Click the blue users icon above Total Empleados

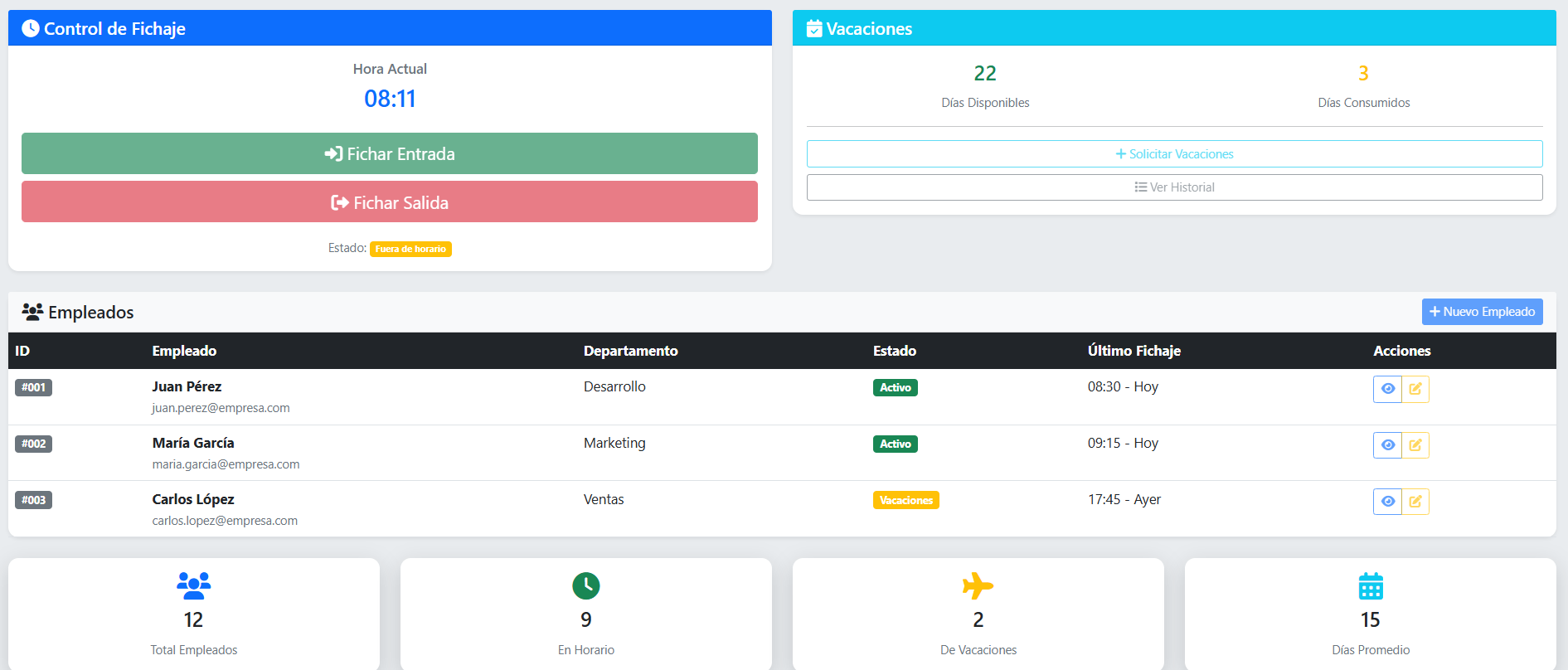point(194,586)
